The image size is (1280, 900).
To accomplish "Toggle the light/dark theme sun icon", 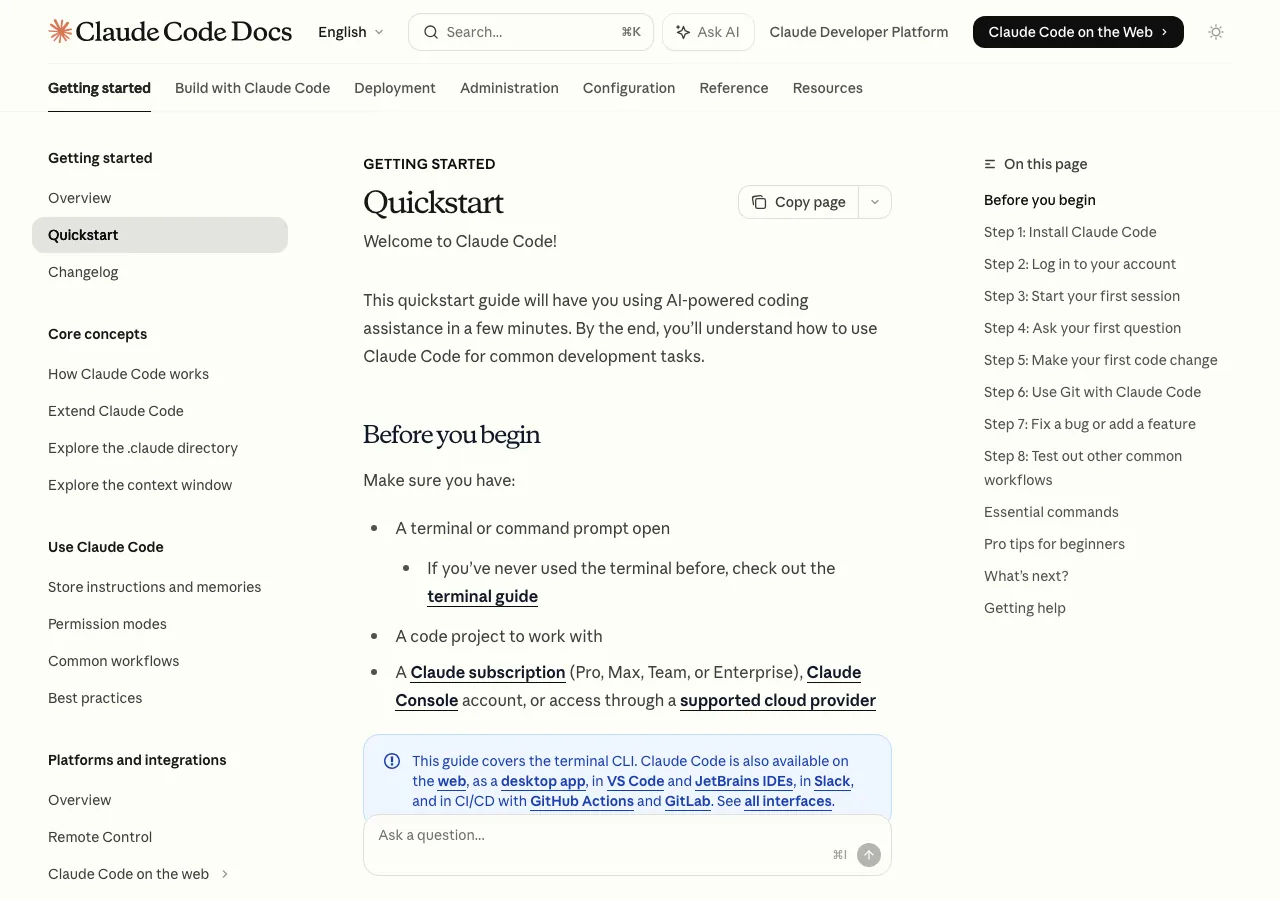I will click(1216, 32).
